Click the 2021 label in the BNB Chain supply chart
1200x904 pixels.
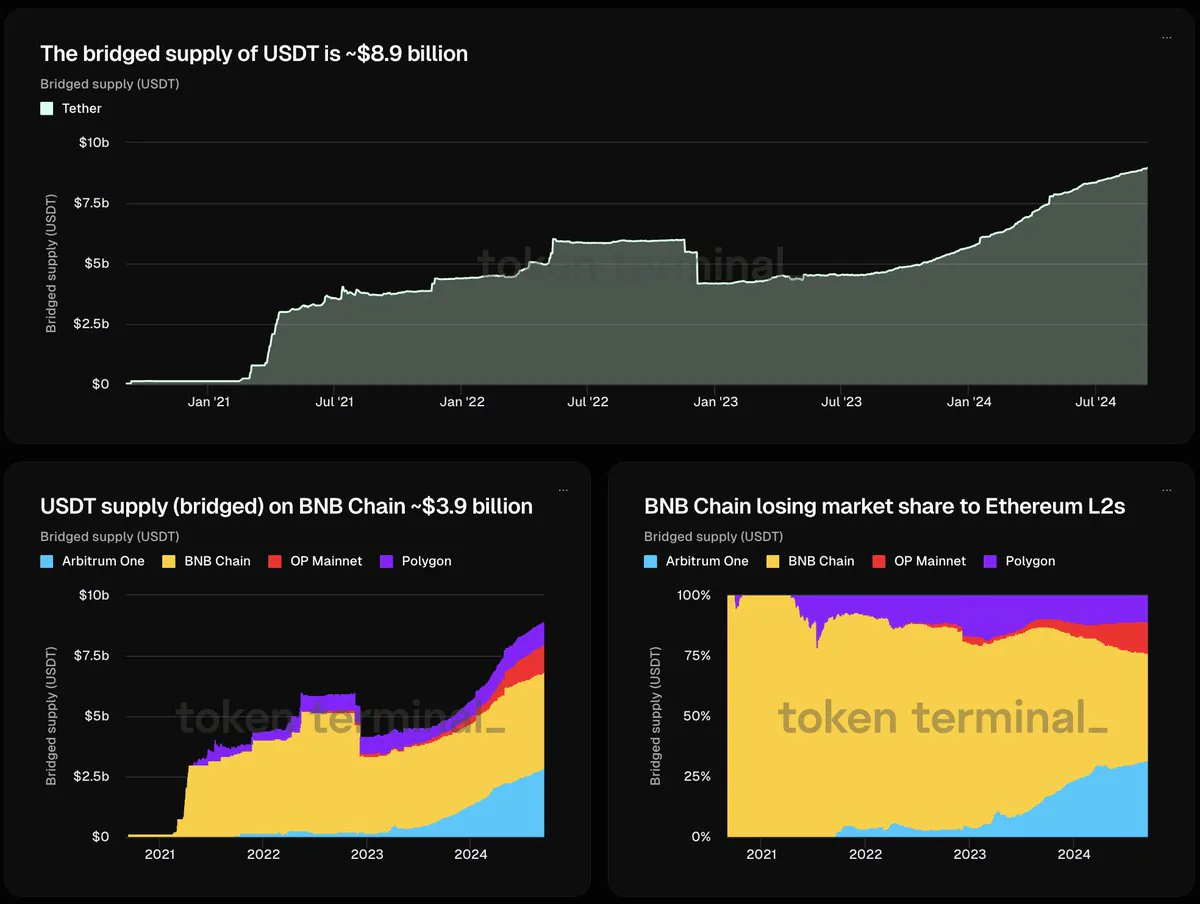pyautogui.click(x=160, y=854)
